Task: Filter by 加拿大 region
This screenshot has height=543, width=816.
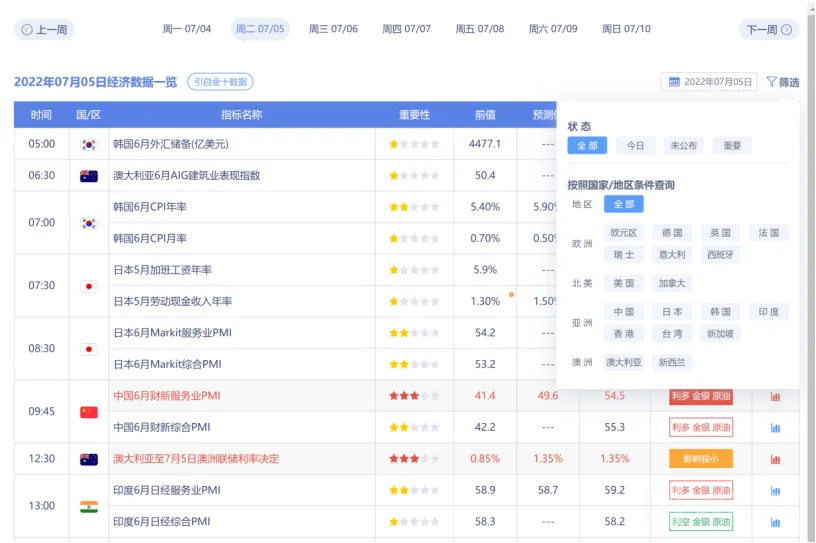Action: pos(672,283)
